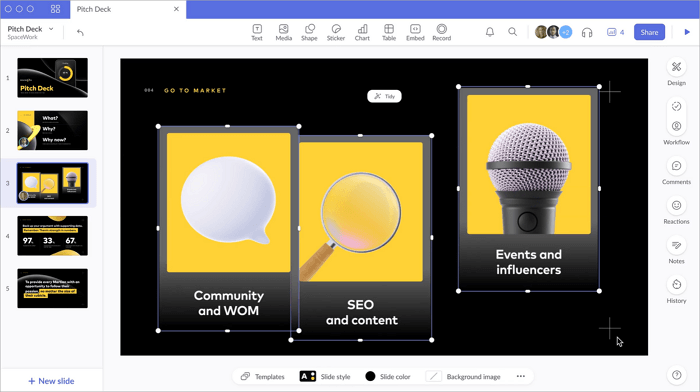Click the GO TO MARKET heading text
The height and width of the screenshot is (392, 700).
click(195, 90)
